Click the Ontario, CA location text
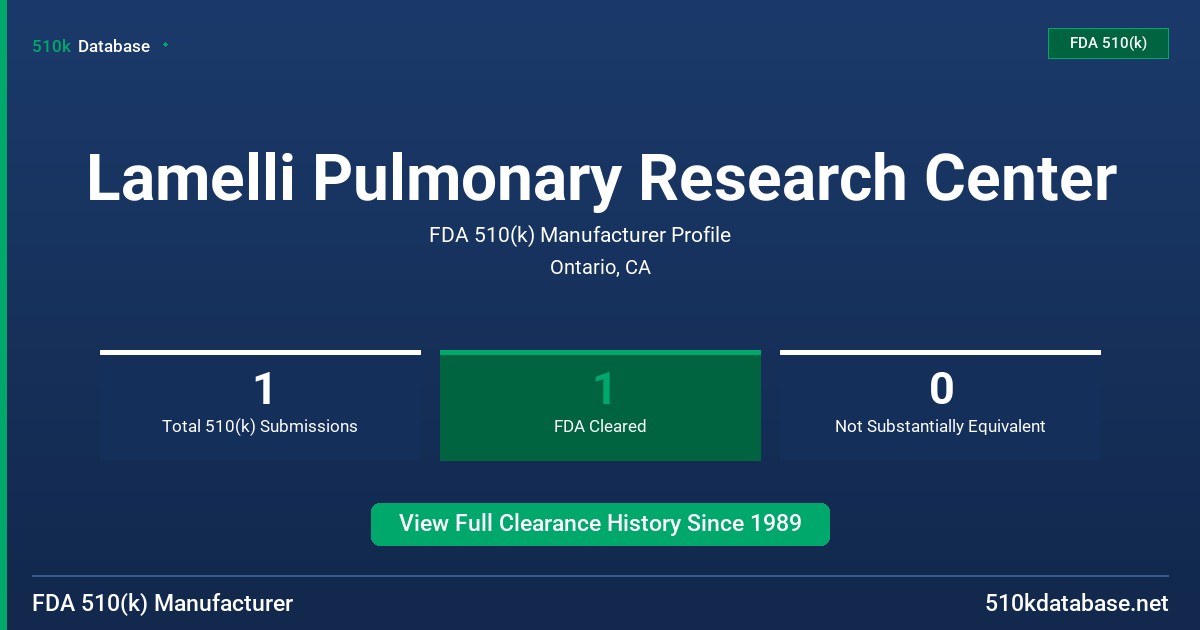Screen dimensions: 1200x630 pos(600,268)
